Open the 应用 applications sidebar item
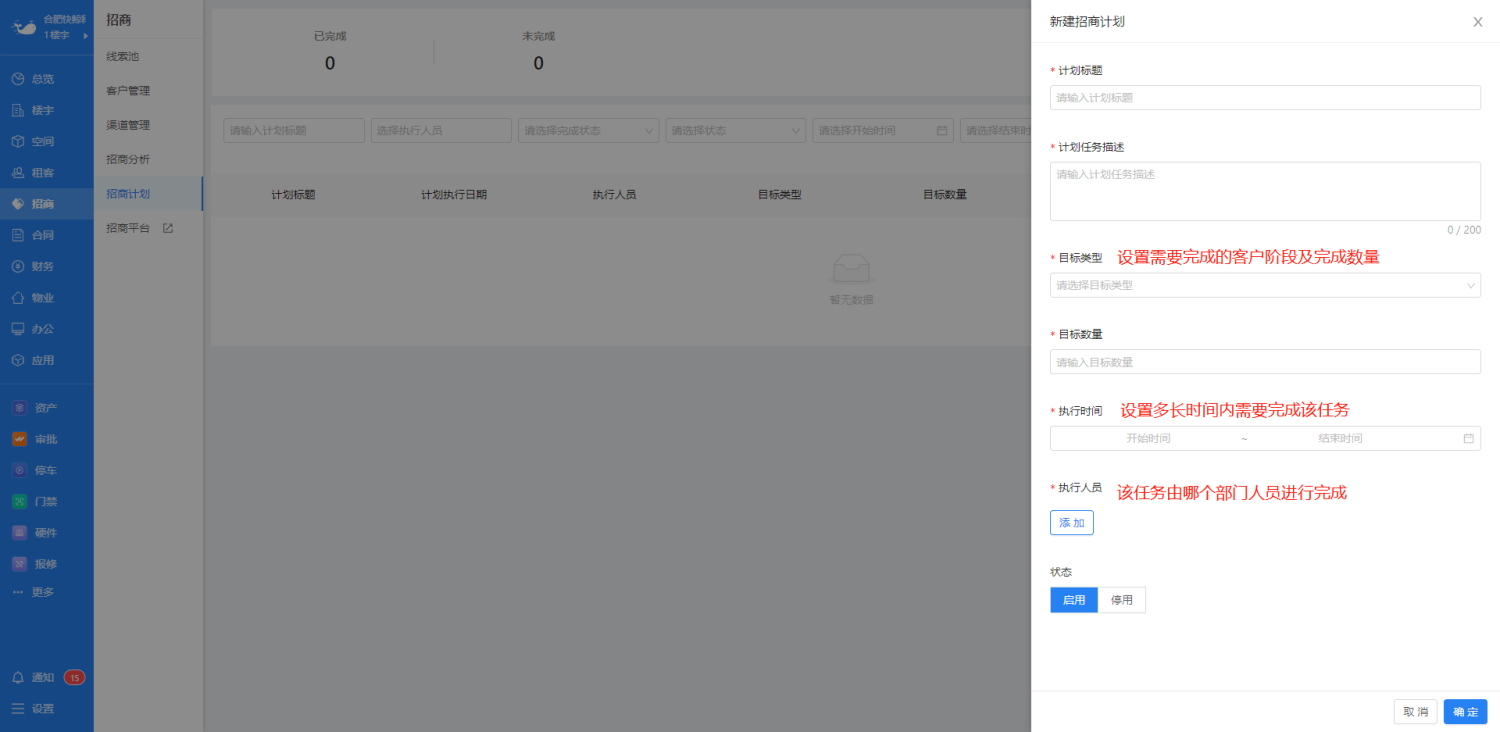Screen dimensions: 1500x732 click(32, 360)
